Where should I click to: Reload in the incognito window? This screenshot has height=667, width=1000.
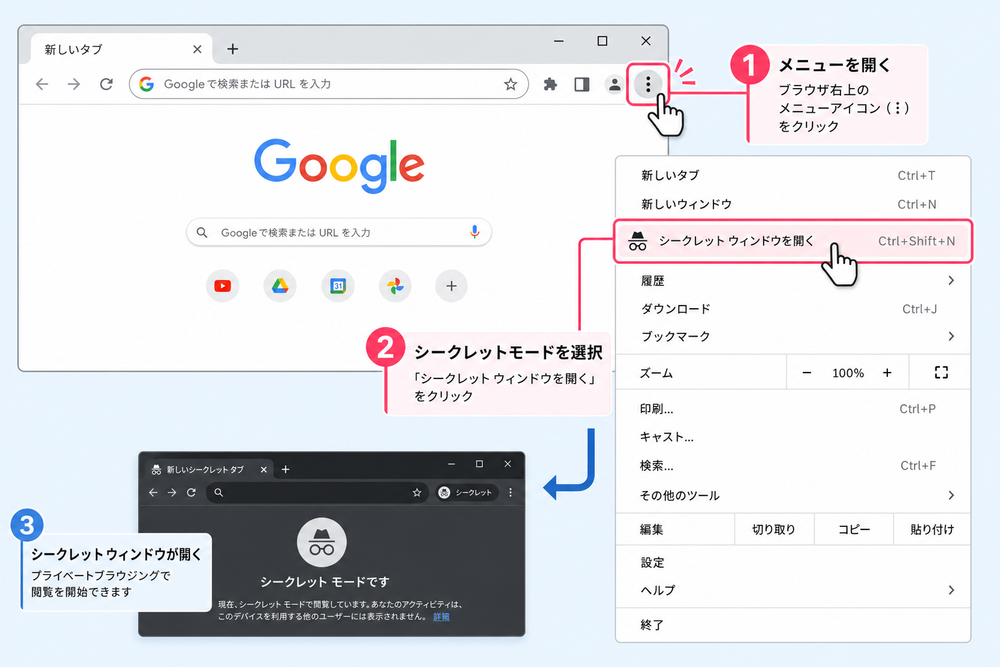(191, 492)
